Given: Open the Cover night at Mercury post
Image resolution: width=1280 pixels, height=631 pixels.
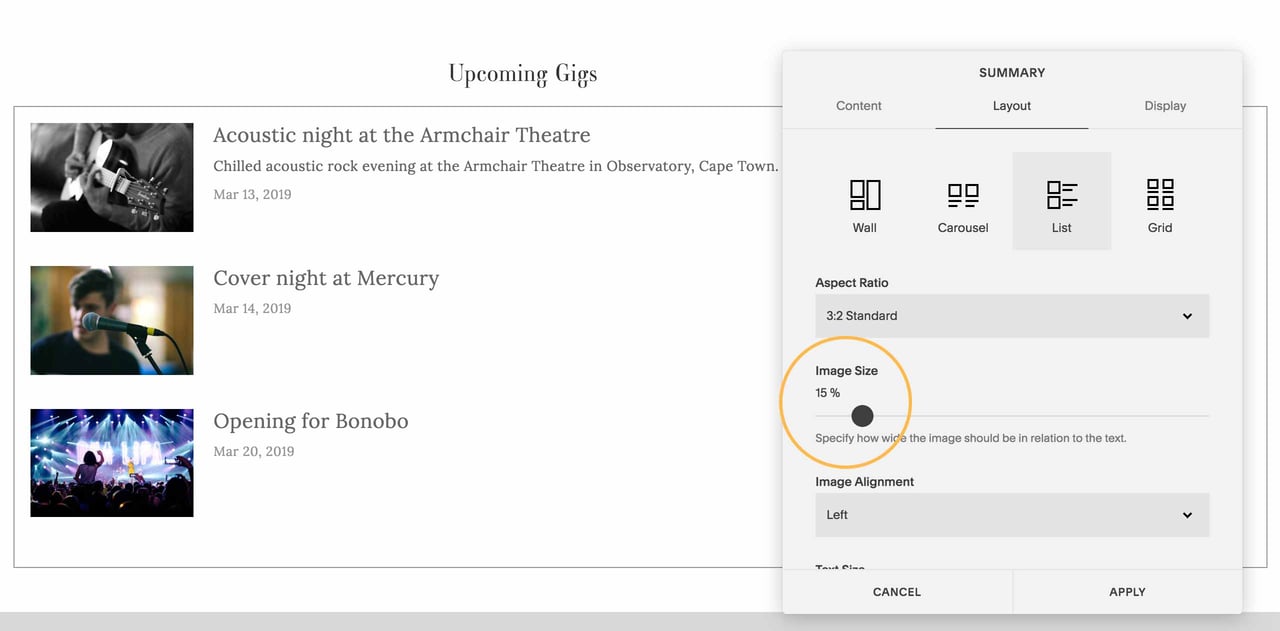Looking at the screenshot, I should (326, 278).
